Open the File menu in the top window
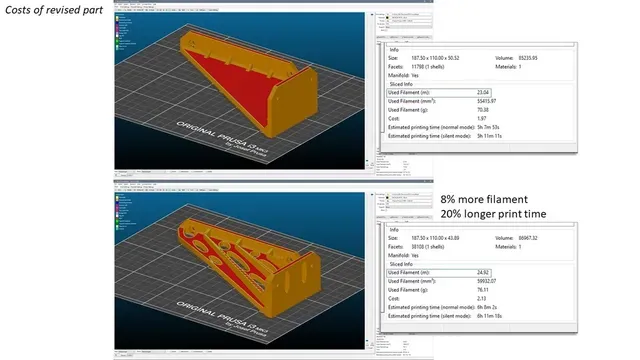Image resolution: width=640 pixels, height=360 pixels. coord(116,4)
